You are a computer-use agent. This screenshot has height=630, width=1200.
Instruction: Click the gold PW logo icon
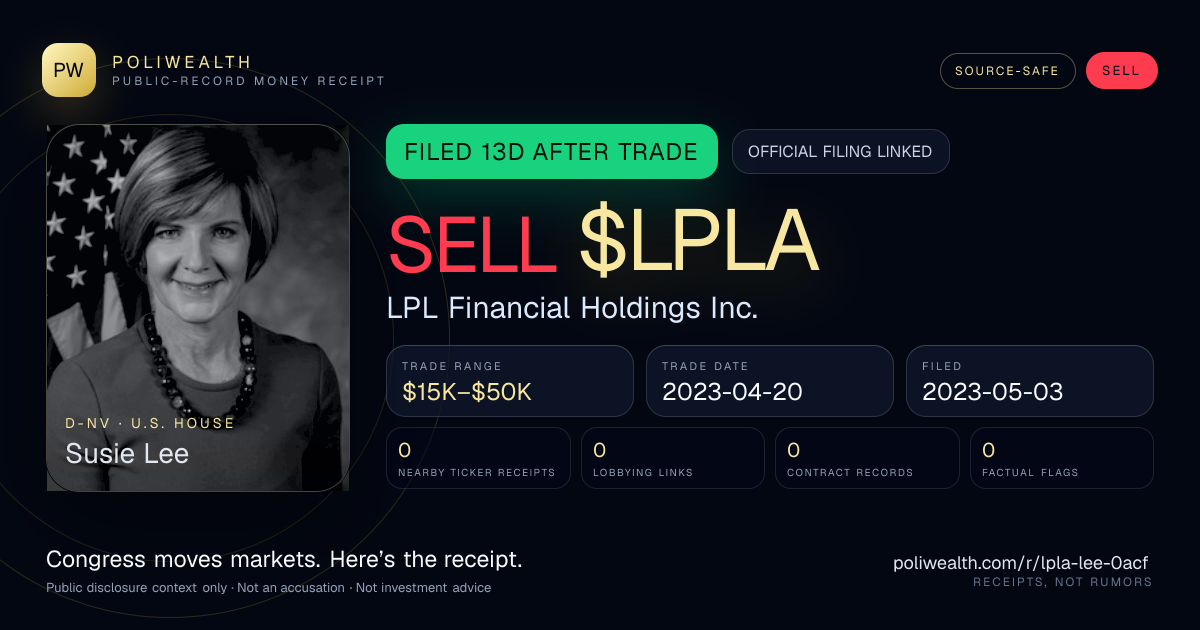click(69, 70)
